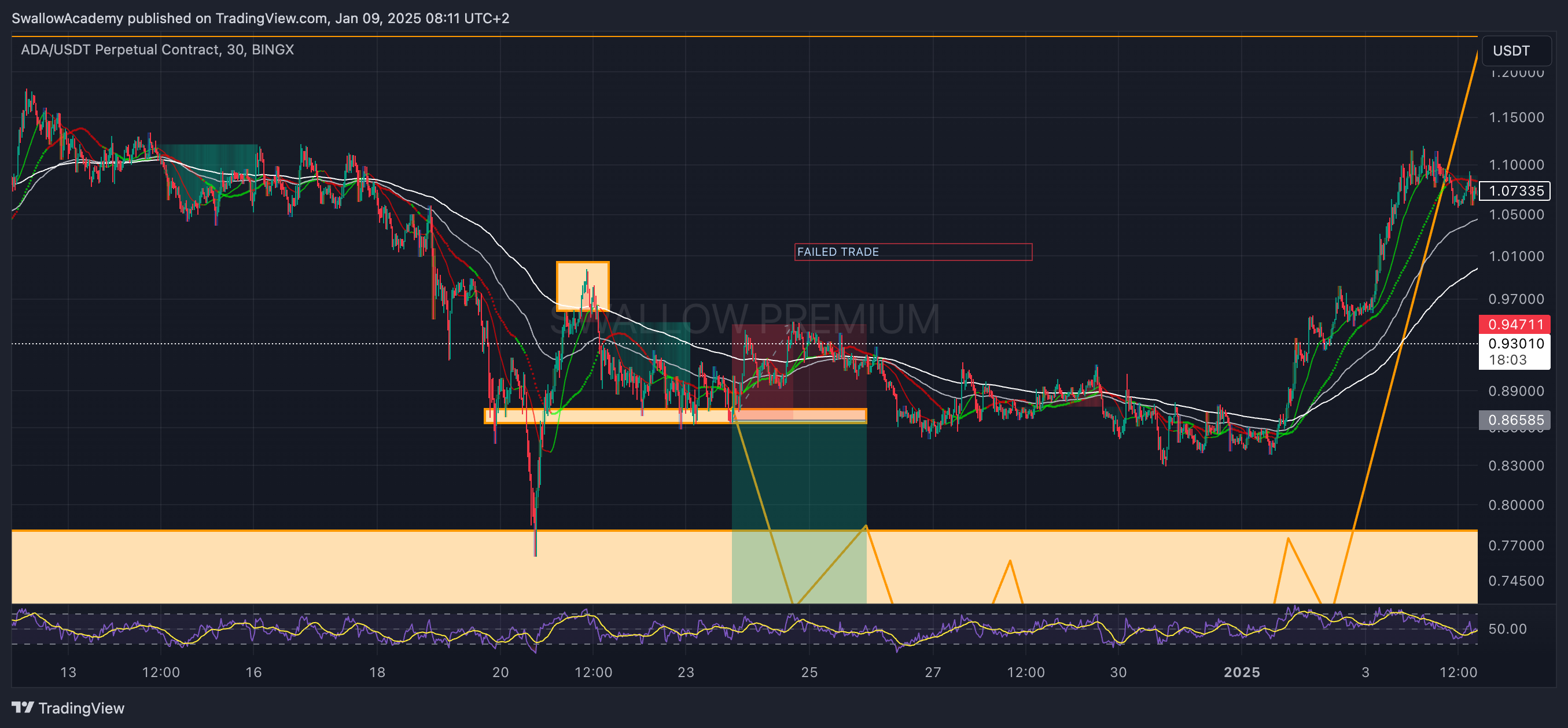Click the 0.74500 price axis label
The image size is (1568, 728).
tap(1517, 580)
